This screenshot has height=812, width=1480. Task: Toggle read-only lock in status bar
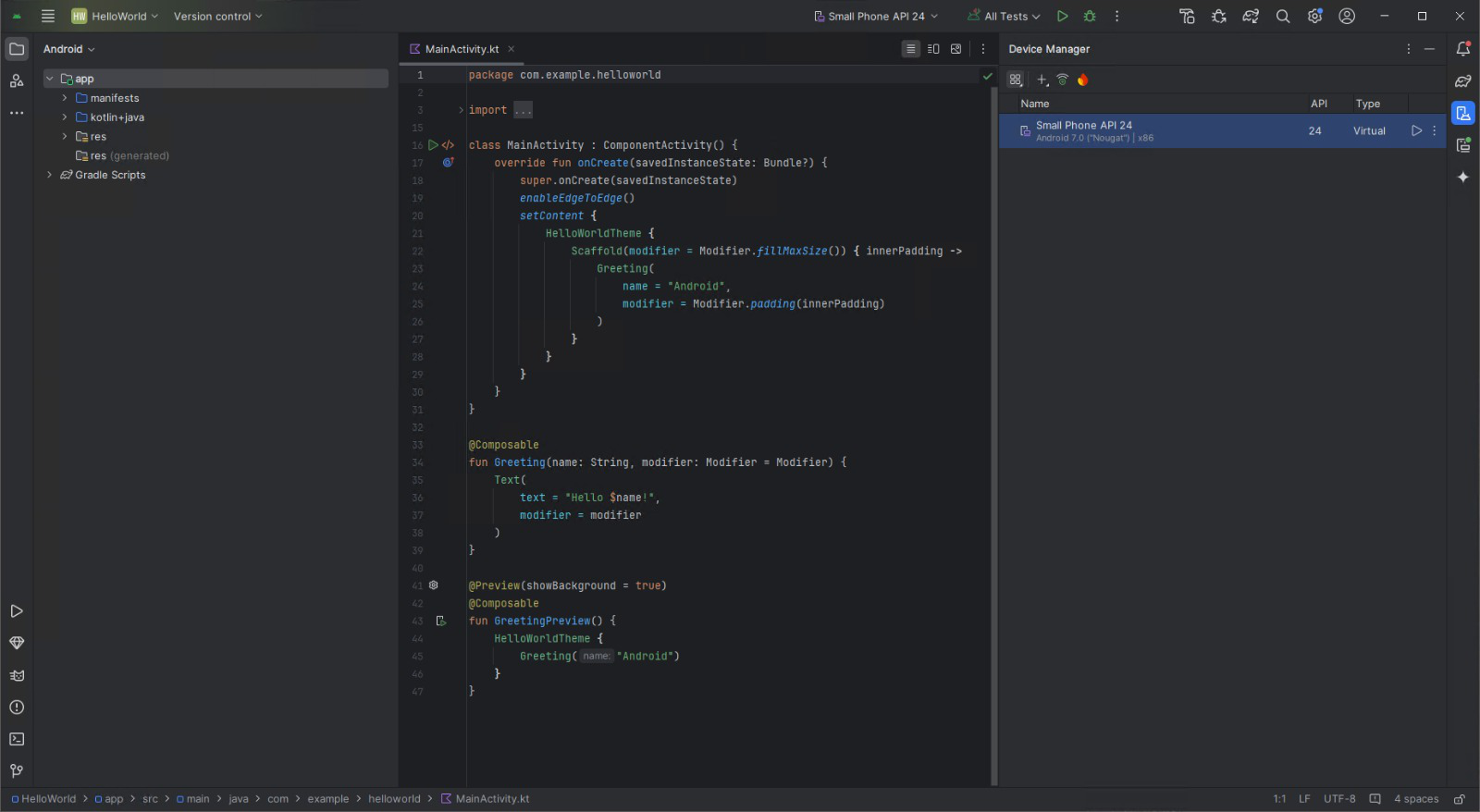click(x=1459, y=799)
